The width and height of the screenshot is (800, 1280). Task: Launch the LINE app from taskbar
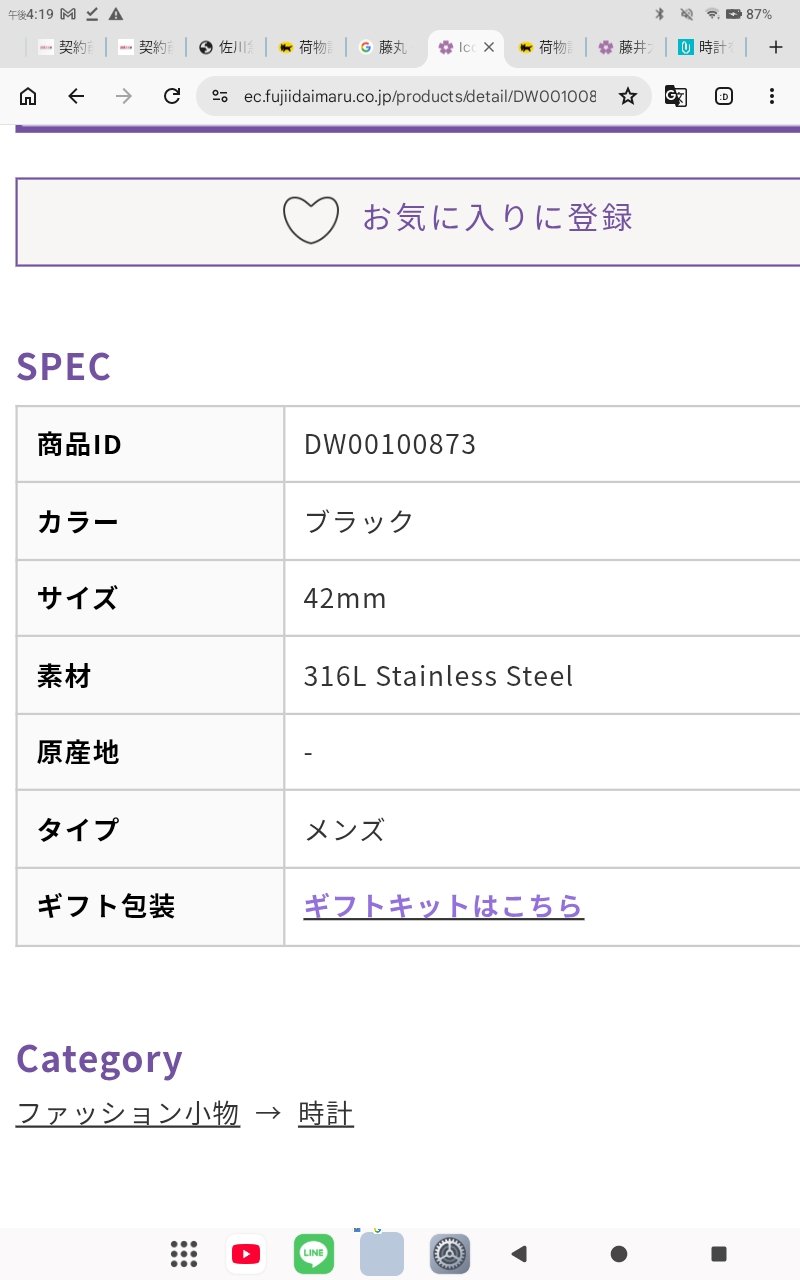[x=314, y=1253]
